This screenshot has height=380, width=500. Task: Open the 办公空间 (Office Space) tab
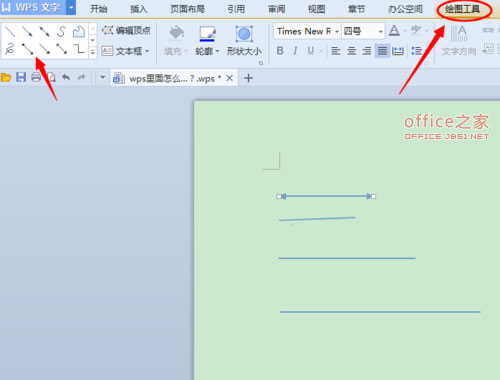(405, 9)
